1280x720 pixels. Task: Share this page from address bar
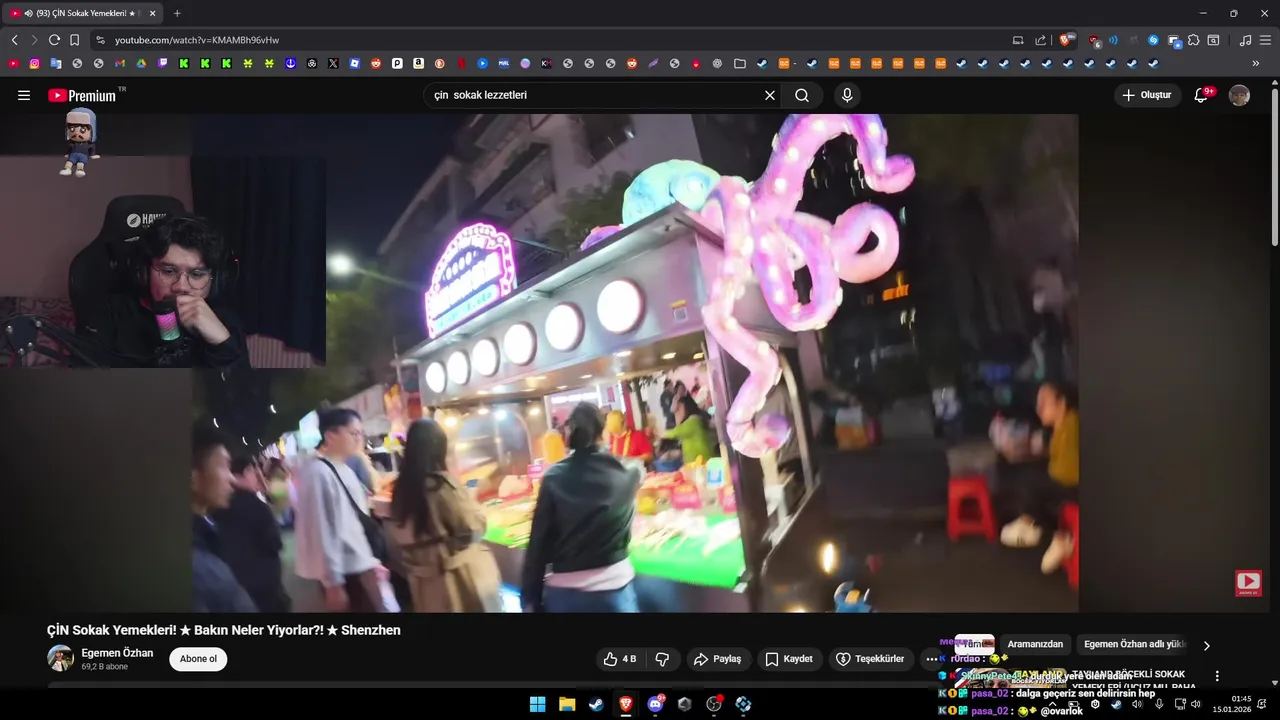pyautogui.click(x=1040, y=40)
